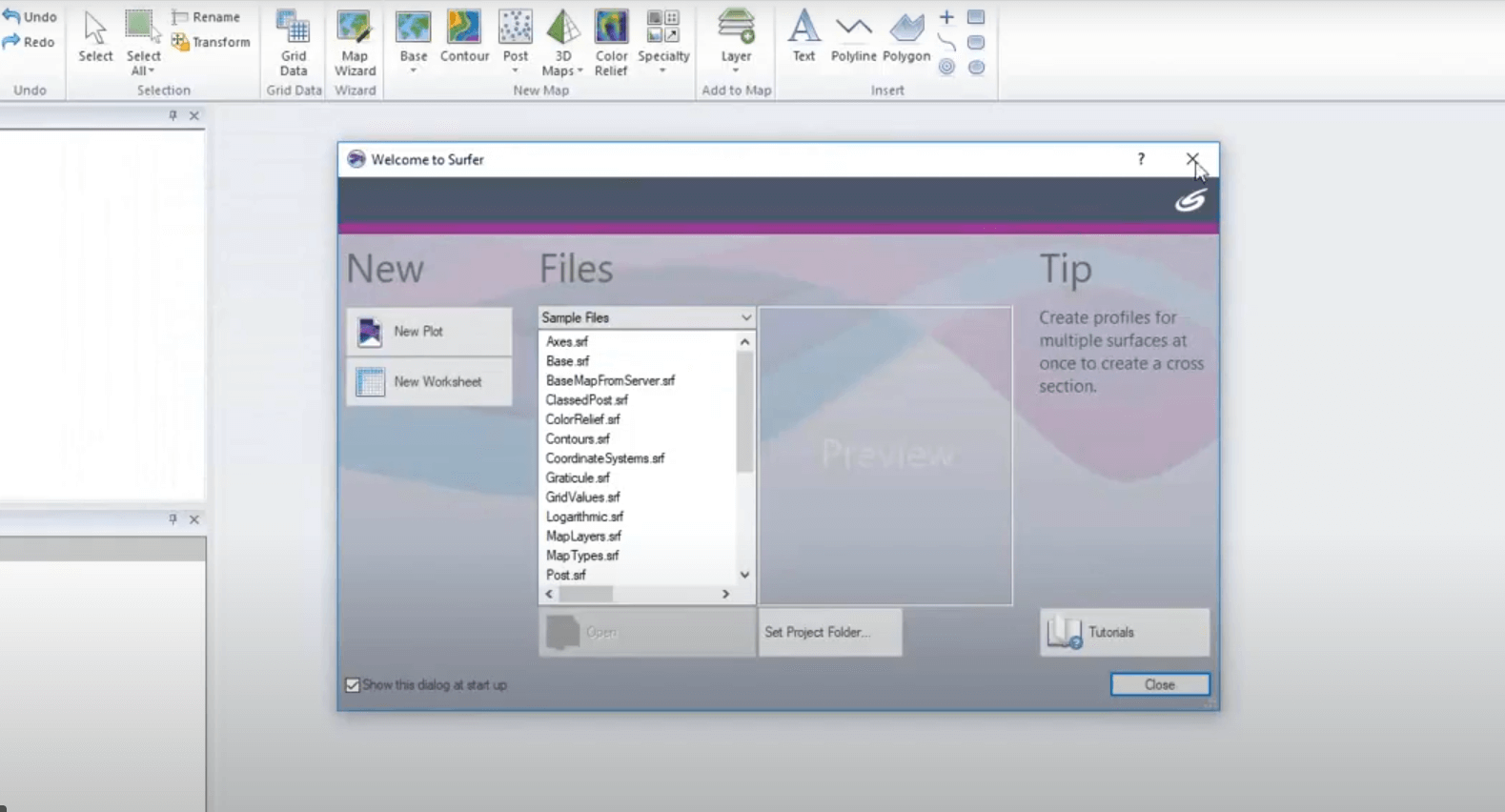The width and height of the screenshot is (1505, 812).
Task: Select MapLayers.srf from sample files
Action: (583, 536)
